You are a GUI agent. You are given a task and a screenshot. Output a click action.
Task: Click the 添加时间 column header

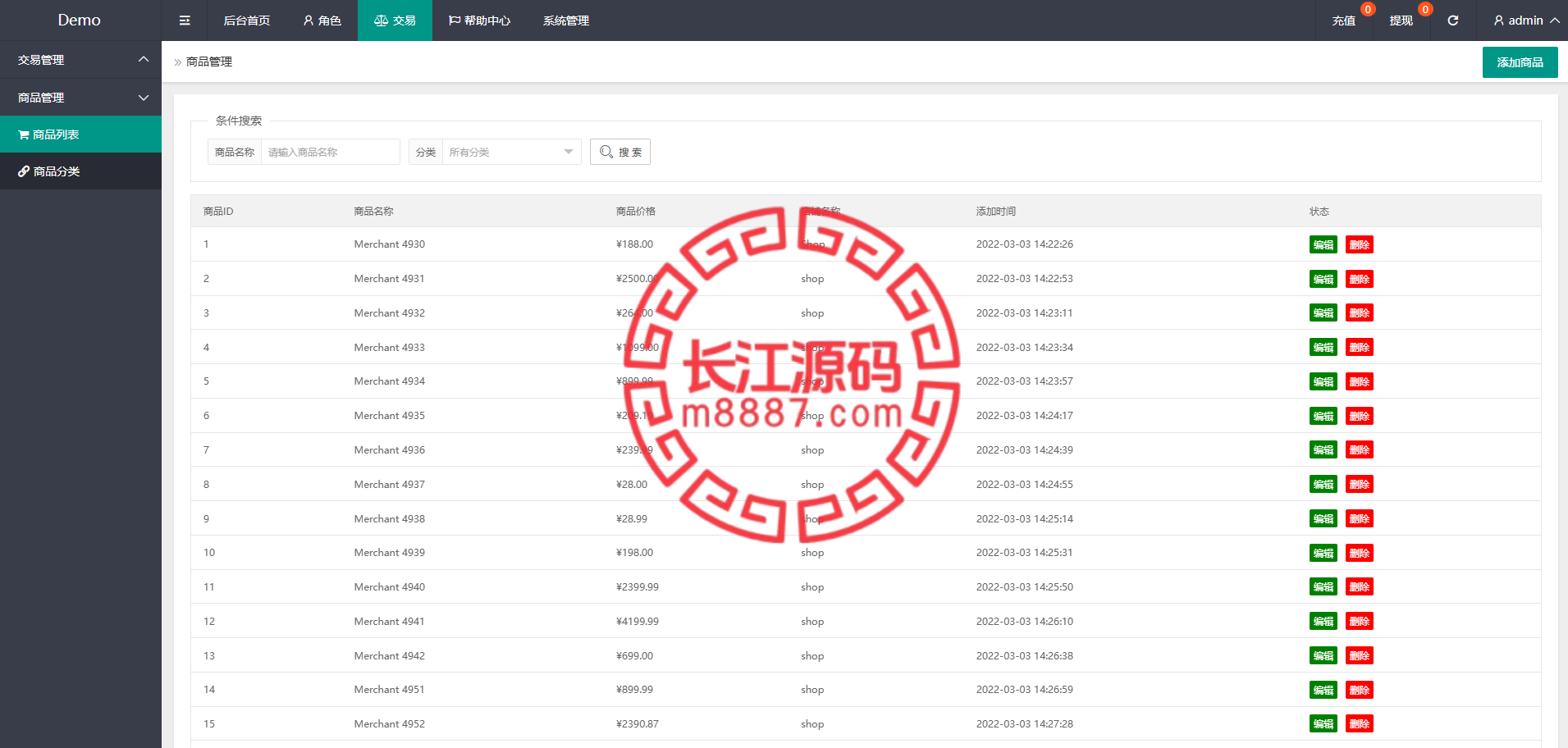(x=996, y=212)
